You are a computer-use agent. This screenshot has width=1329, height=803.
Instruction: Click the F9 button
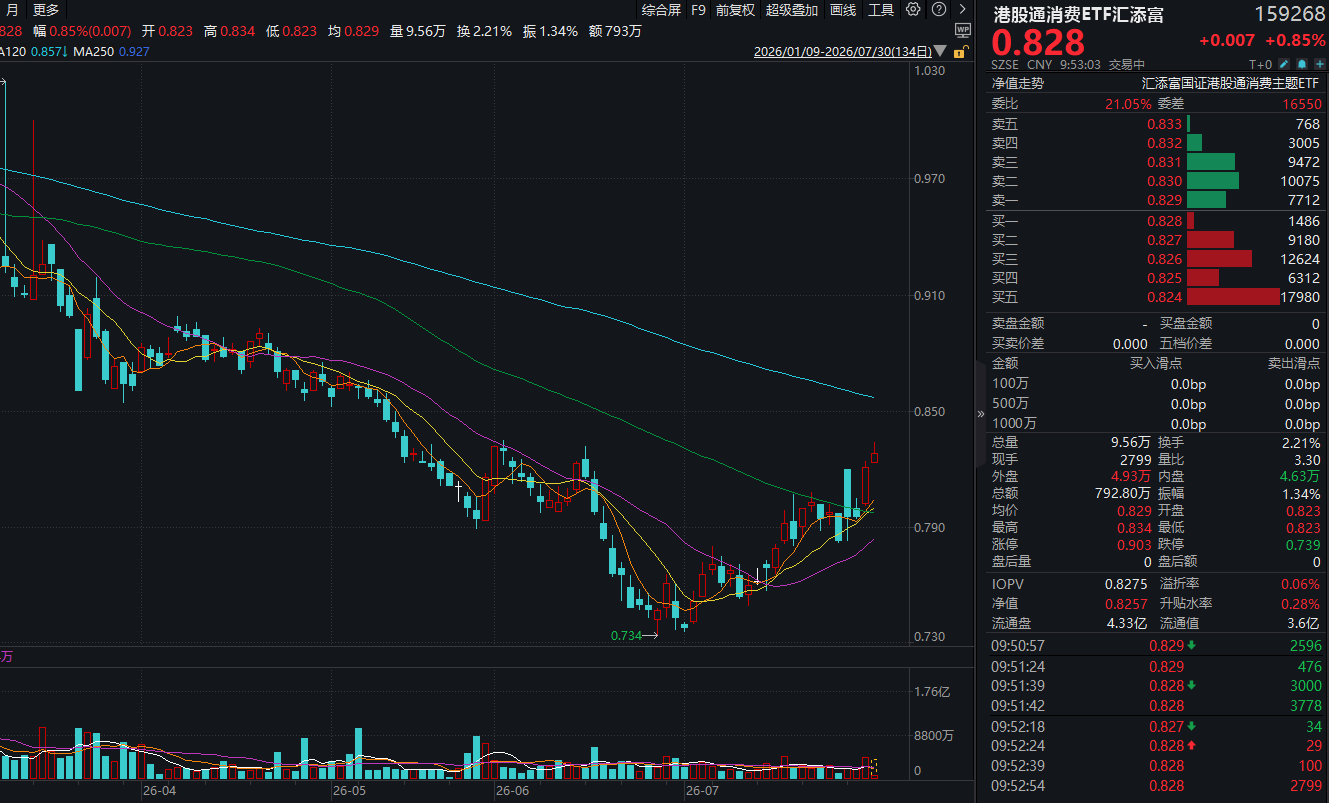click(698, 10)
